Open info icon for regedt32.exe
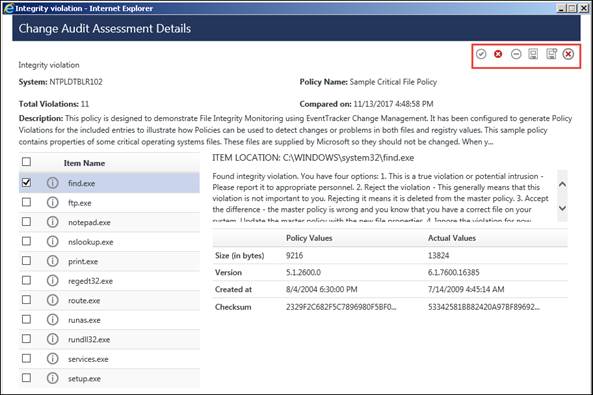The height and width of the screenshot is (395, 593). point(53,280)
